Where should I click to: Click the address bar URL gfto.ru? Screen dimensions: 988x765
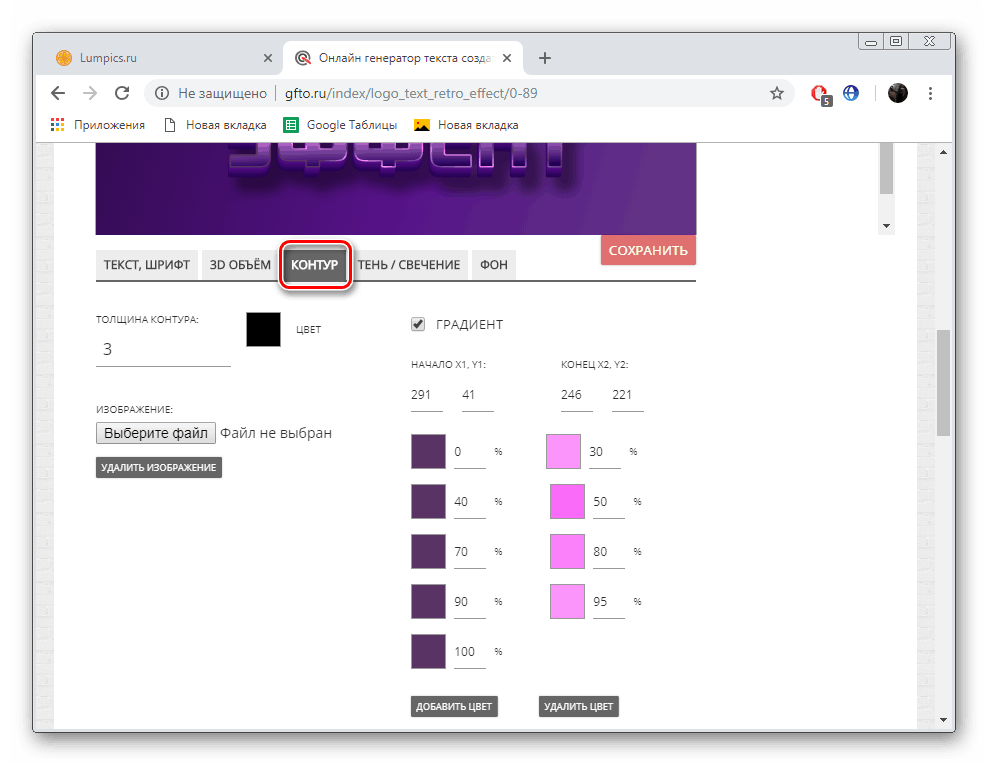411,93
